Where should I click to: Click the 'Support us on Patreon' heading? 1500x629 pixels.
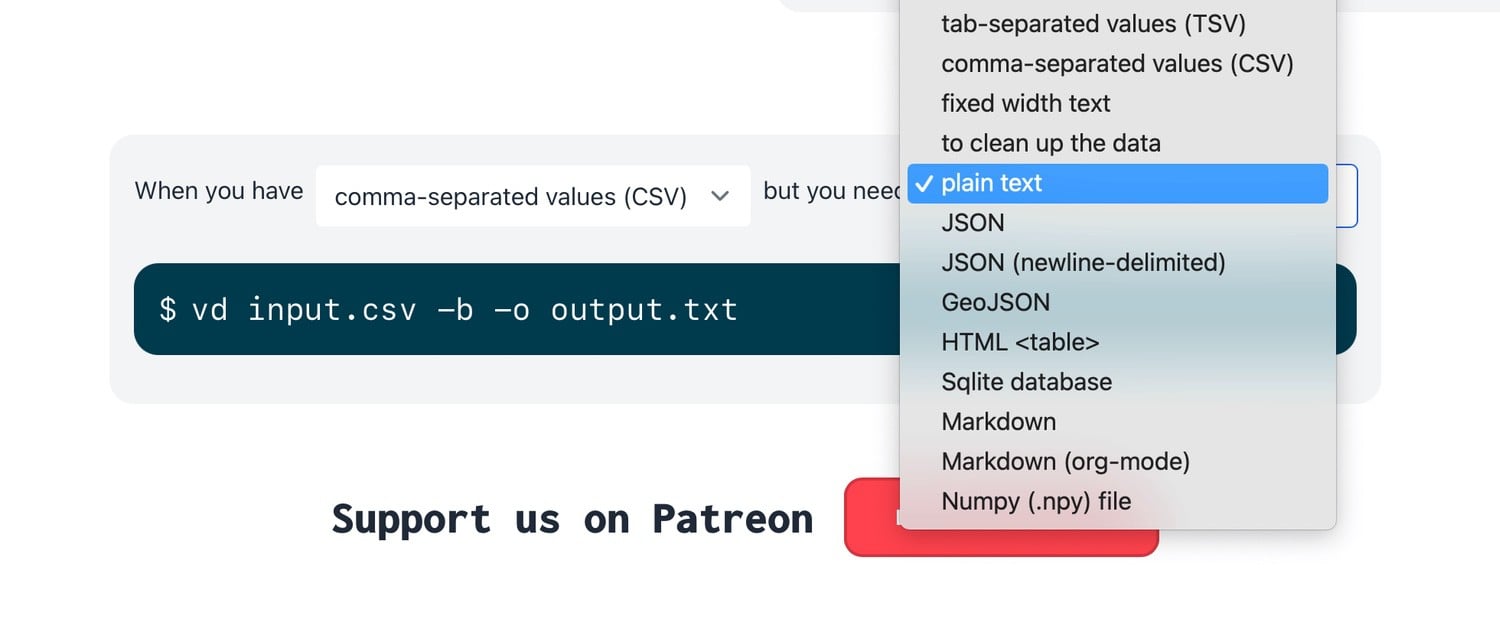click(572, 519)
